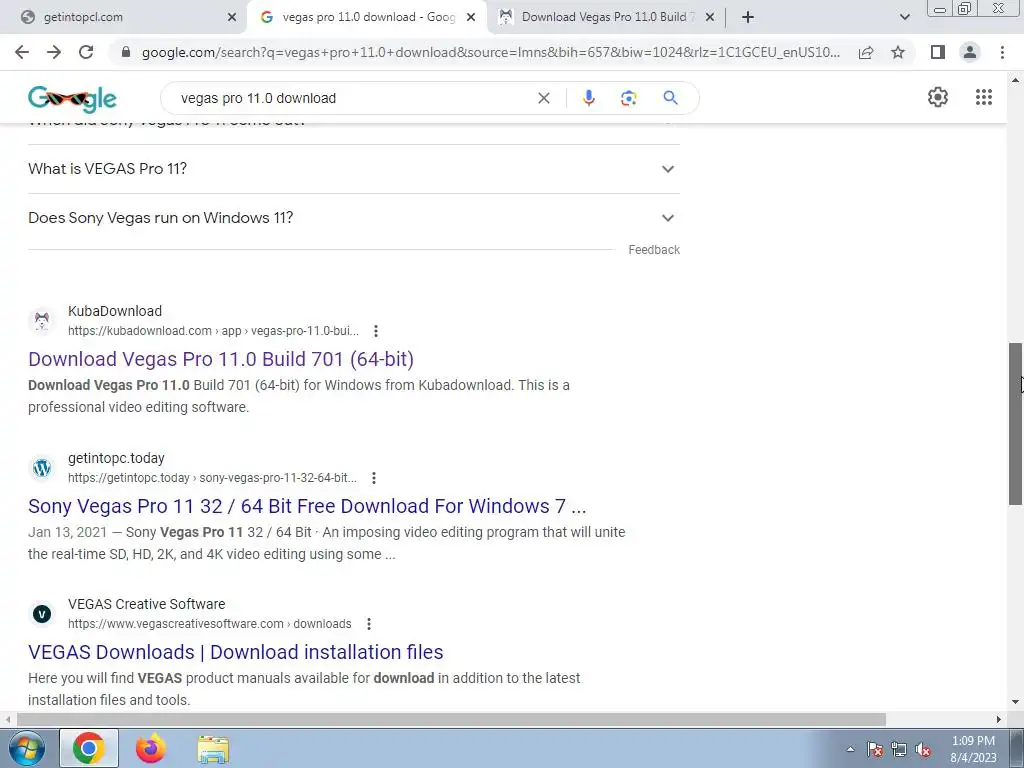Screen dimensions: 1024x768
Task: Open the Google apps grid
Action: pyautogui.click(x=984, y=97)
